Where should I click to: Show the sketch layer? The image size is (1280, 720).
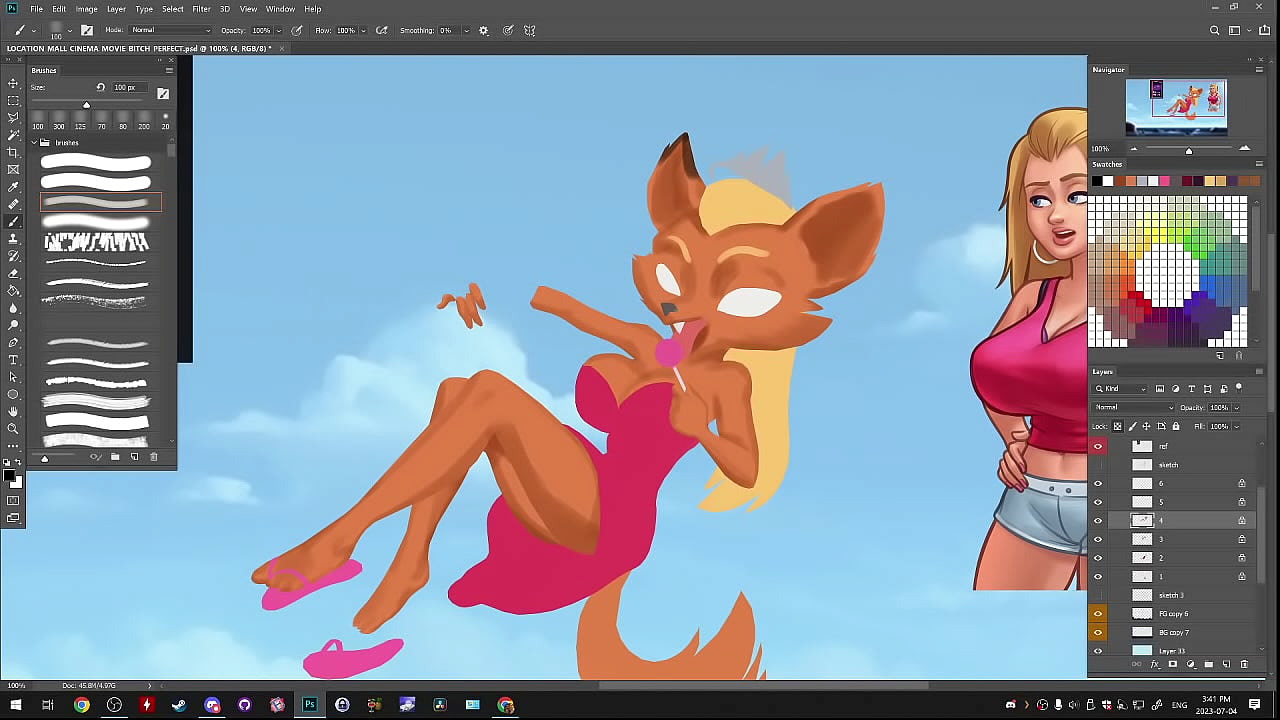point(1098,465)
